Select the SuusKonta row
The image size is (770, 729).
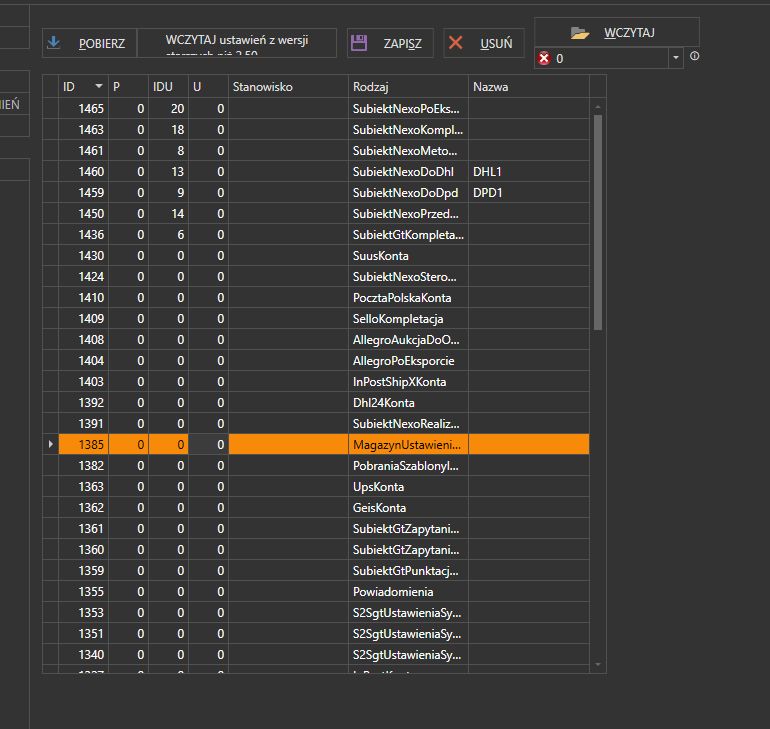(324, 255)
